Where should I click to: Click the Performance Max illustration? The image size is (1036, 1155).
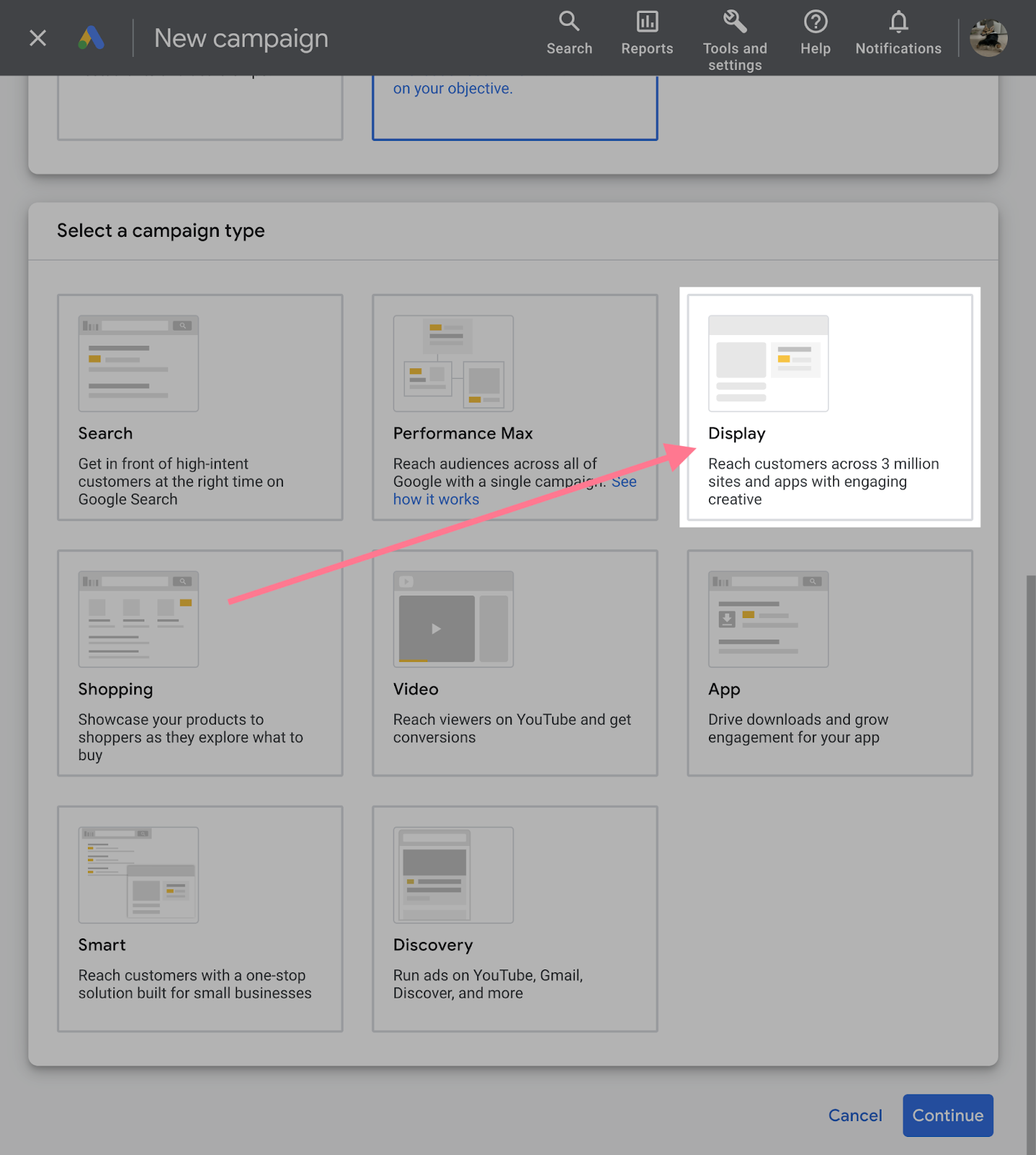click(x=453, y=363)
